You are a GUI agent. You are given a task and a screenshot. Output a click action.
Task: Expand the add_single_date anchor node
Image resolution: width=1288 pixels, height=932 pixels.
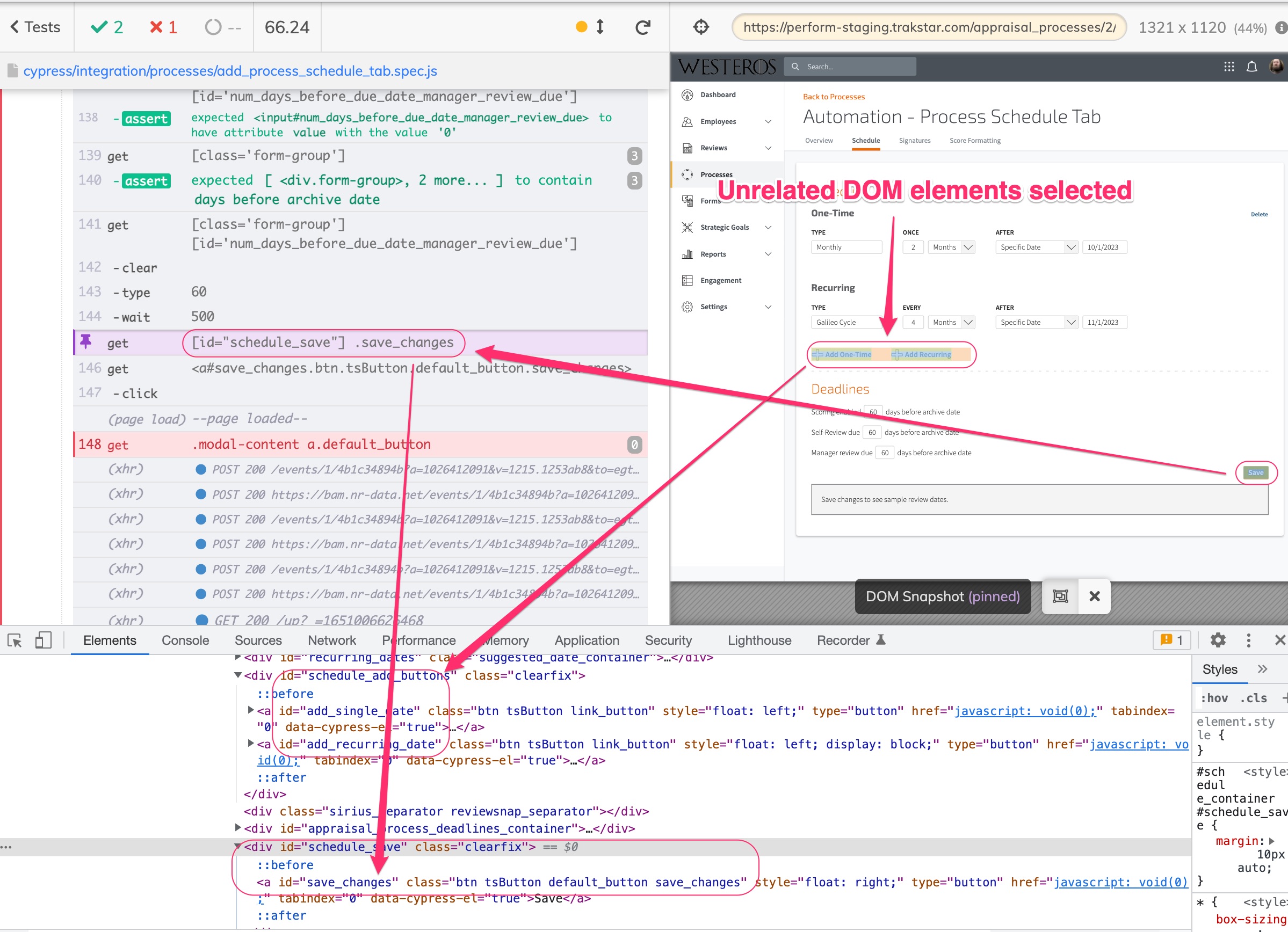pos(250,710)
